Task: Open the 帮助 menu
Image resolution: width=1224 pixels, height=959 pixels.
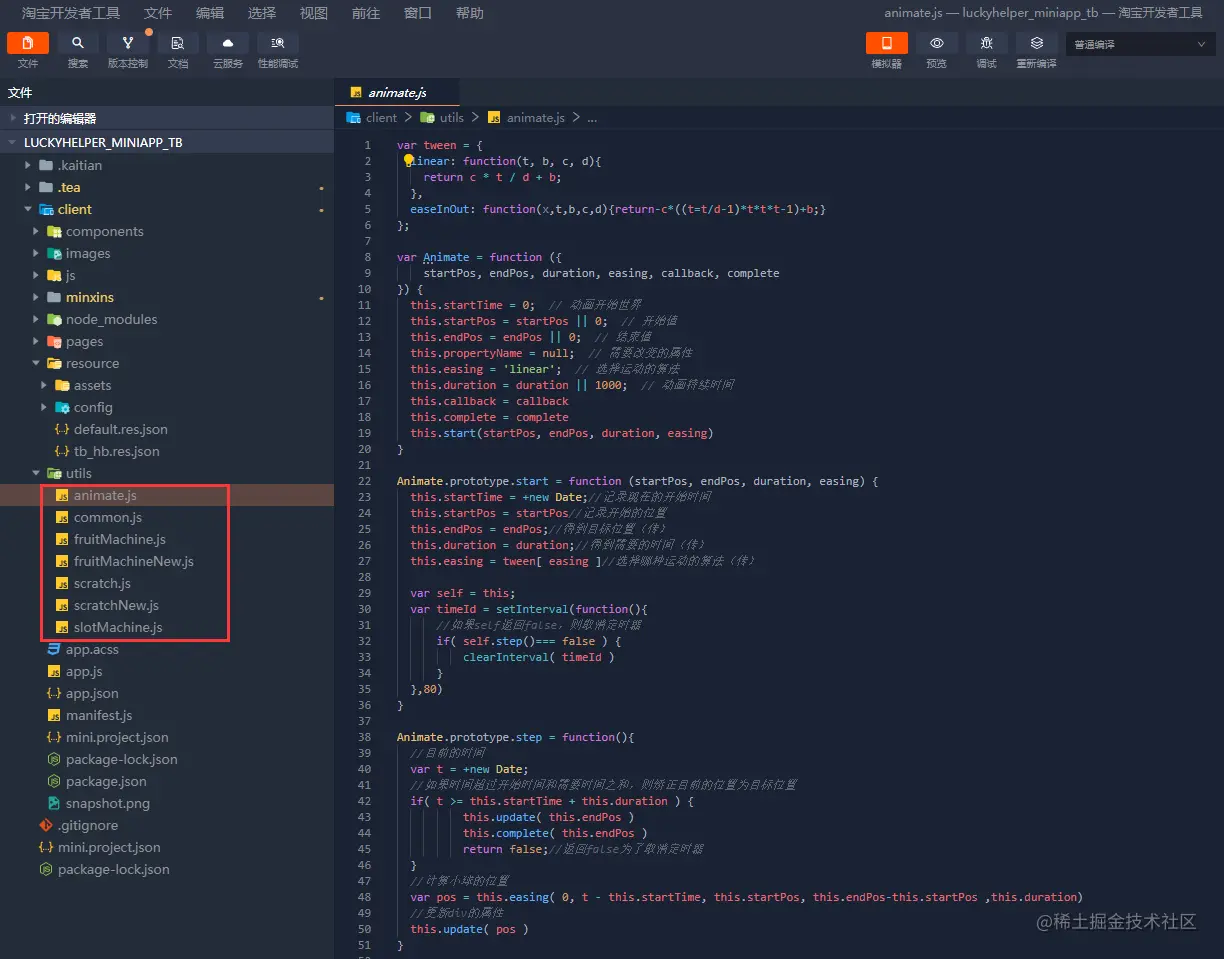Action: point(470,13)
